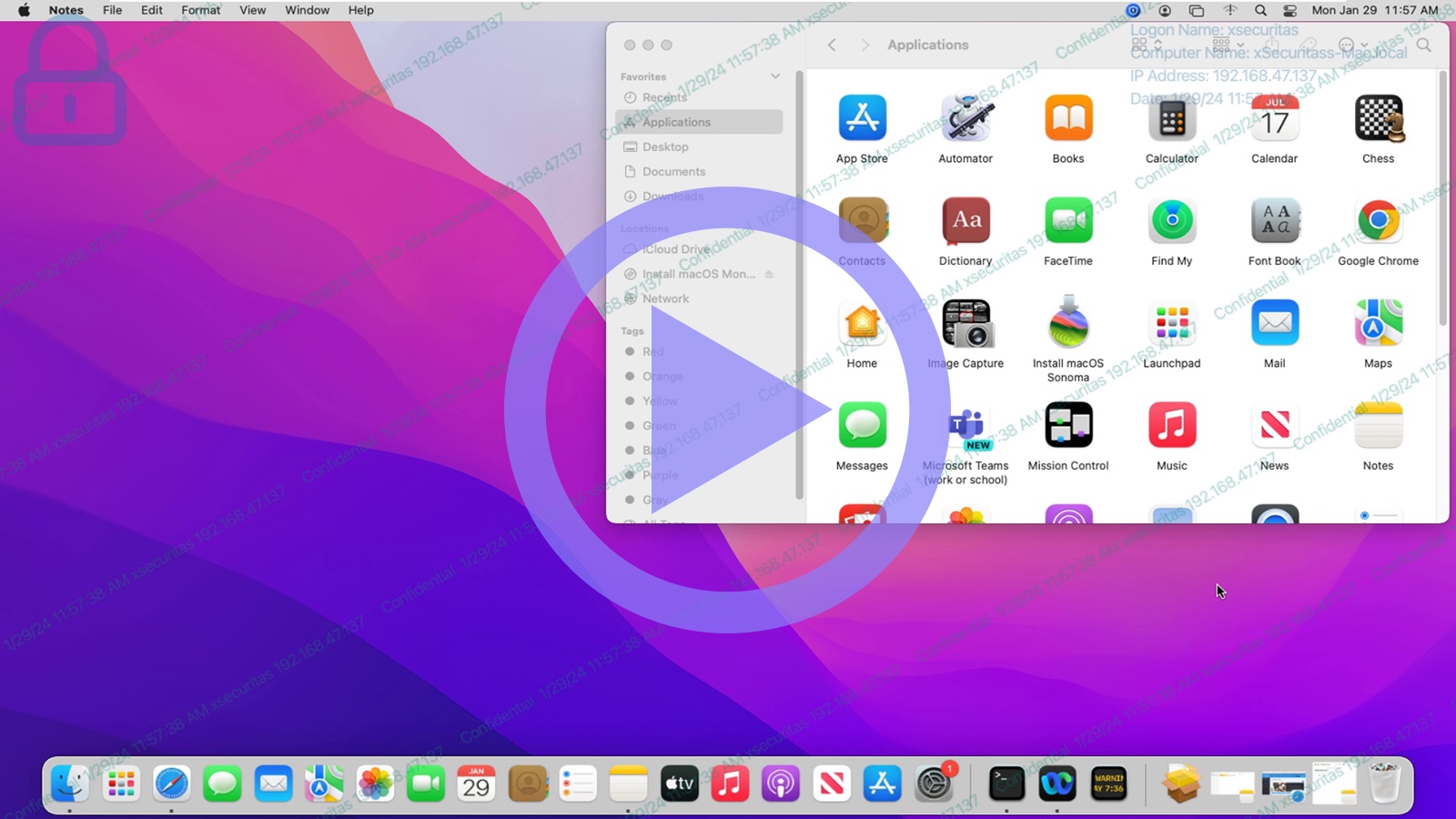Open the Chess application
Viewport: 1456px width, 819px height.
[x=1378, y=118]
